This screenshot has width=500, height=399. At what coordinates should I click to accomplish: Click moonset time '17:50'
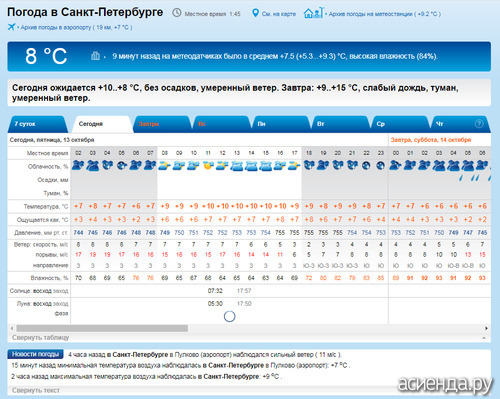[x=244, y=303]
